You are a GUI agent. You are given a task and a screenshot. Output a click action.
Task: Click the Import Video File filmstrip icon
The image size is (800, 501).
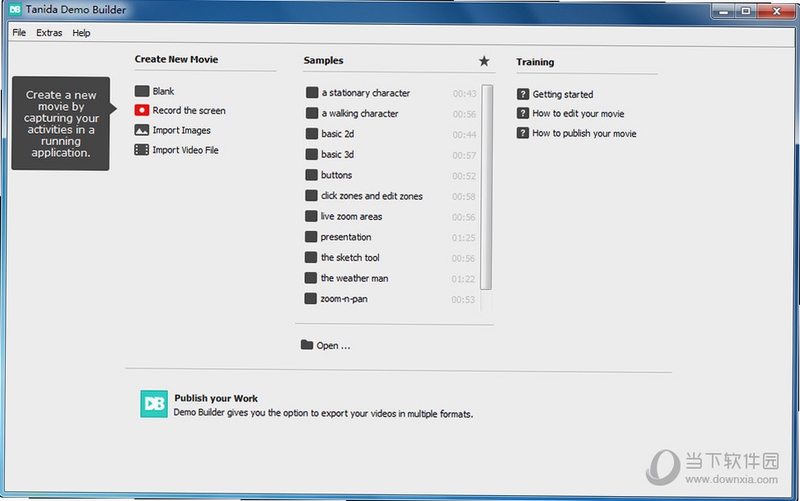(142, 150)
